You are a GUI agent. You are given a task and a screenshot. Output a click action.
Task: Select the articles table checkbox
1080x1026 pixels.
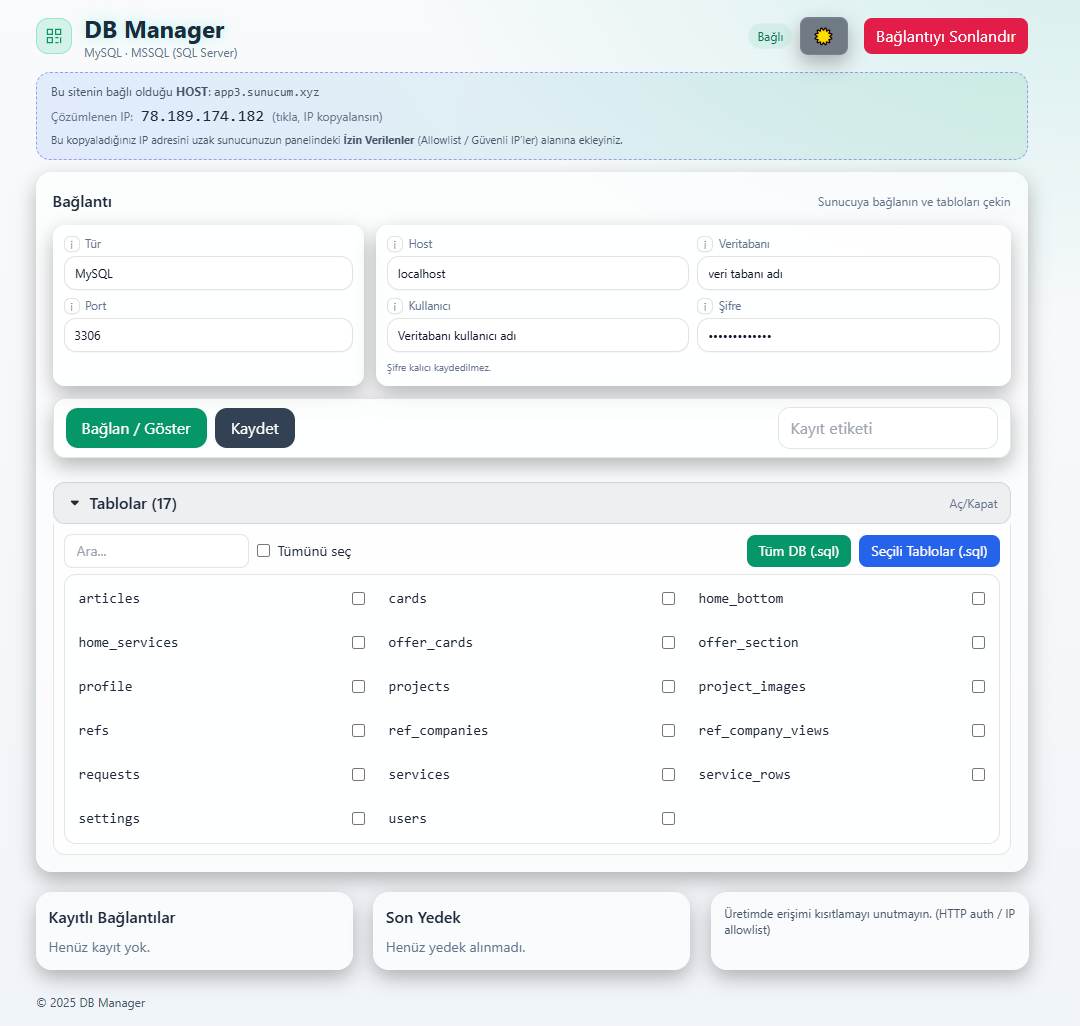(358, 599)
